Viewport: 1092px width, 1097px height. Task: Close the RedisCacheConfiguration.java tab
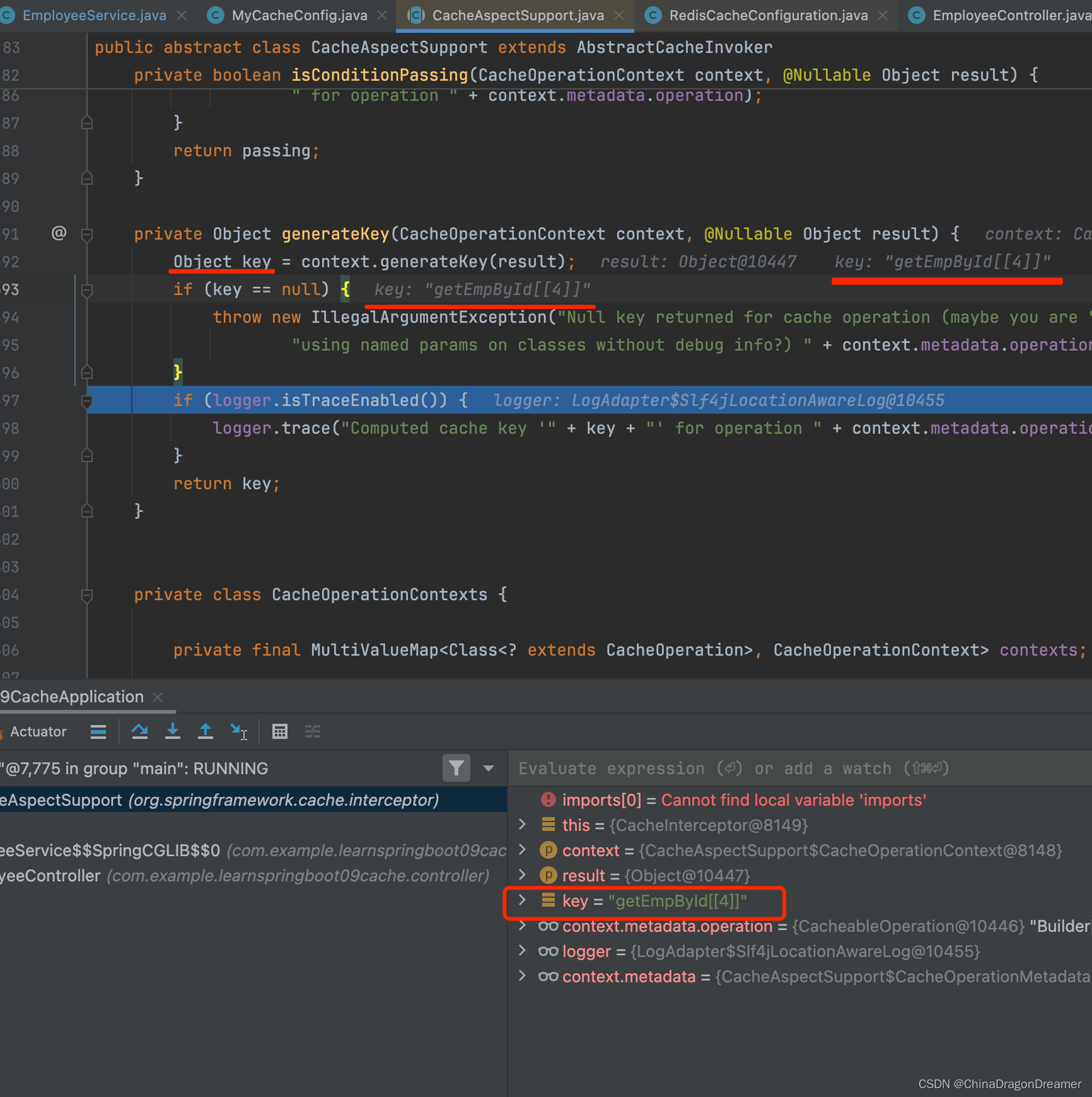pos(883,15)
